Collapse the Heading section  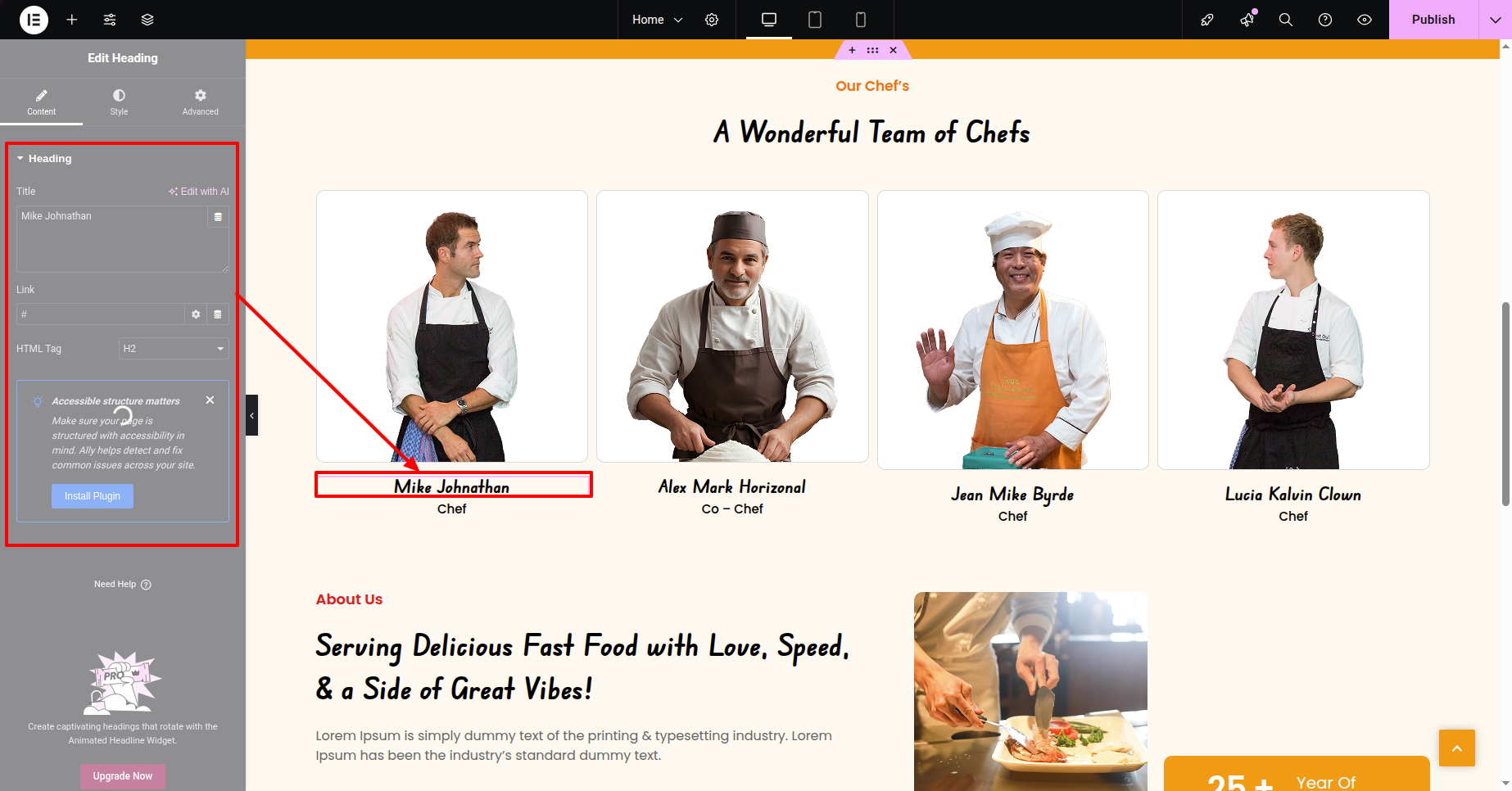point(49,159)
